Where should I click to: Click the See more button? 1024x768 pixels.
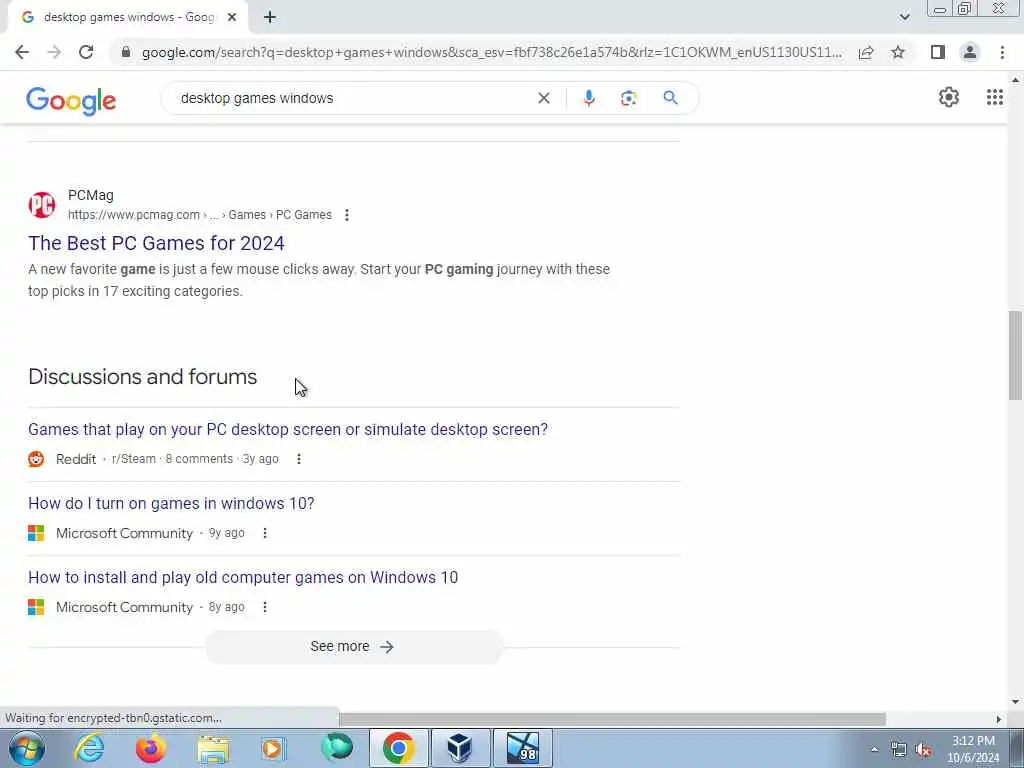tap(354, 647)
